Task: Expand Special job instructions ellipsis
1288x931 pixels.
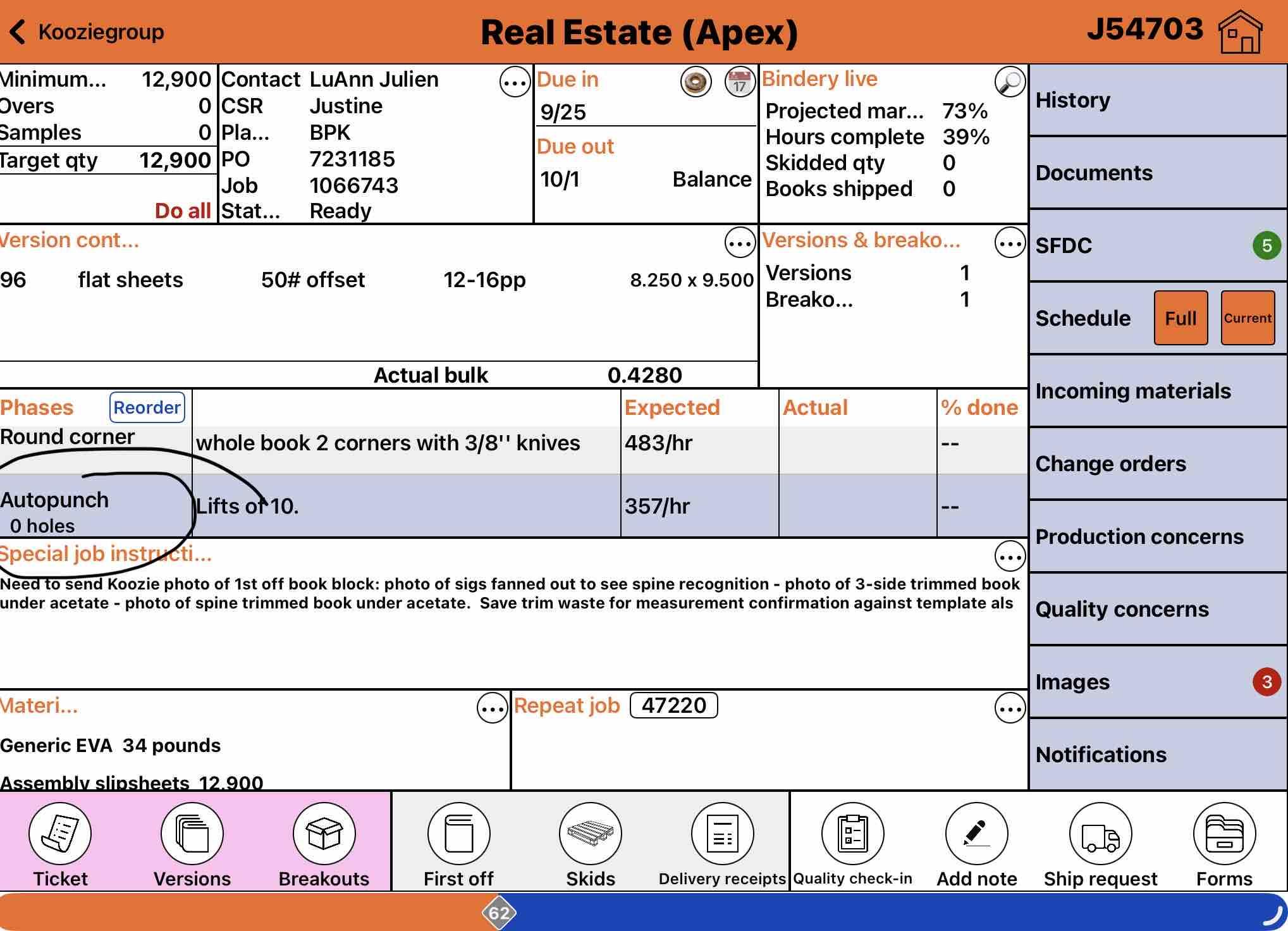Action: coord(1010,557)
